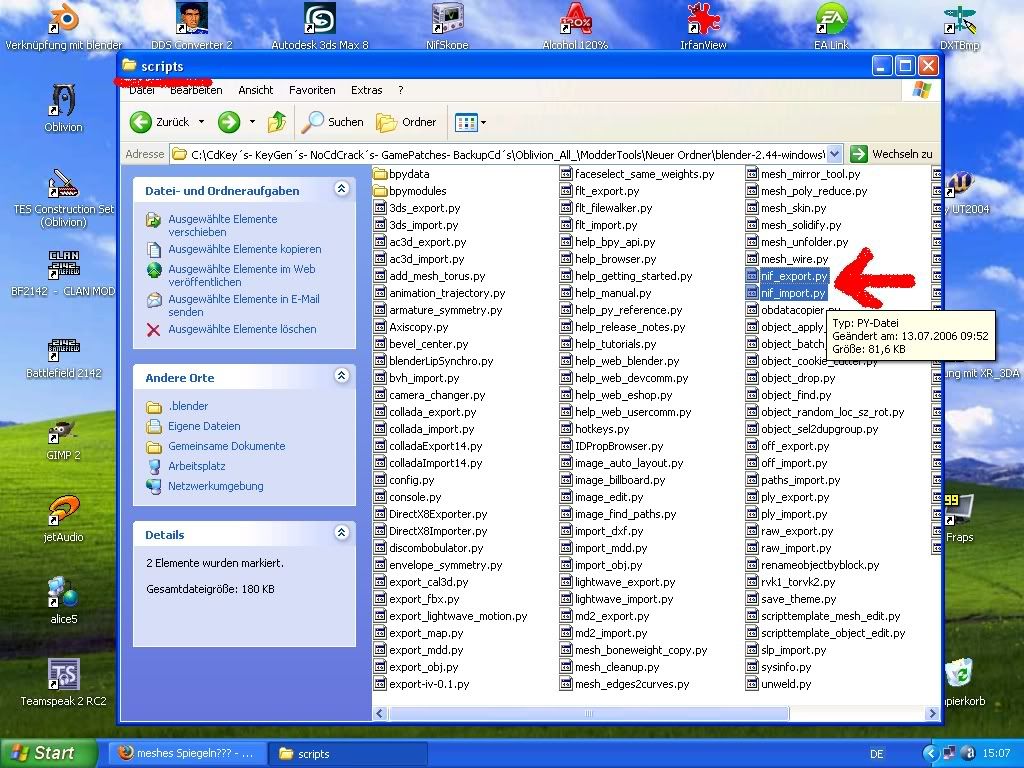Click Ausgewählte Elemente kopieren link
Screen dimensions: 1024x768
point(244,249)
